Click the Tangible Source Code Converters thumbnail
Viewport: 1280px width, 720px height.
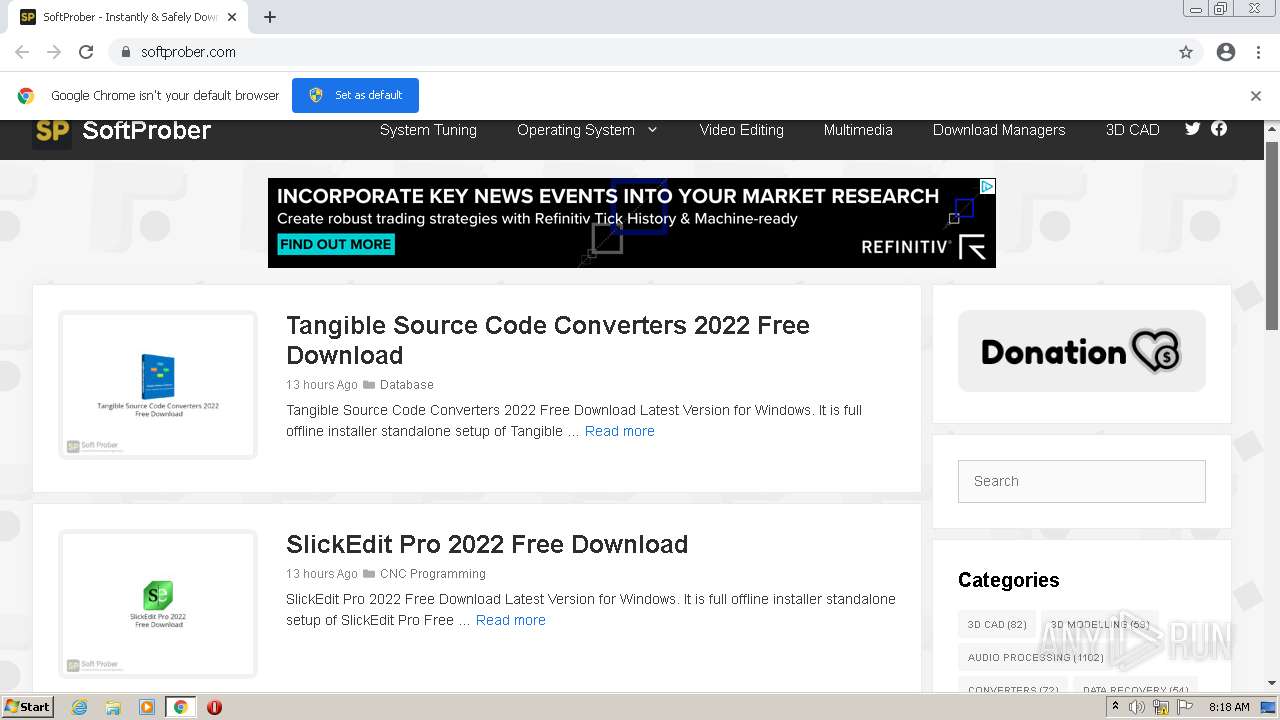pyautogui.click(x=158, y=385)
